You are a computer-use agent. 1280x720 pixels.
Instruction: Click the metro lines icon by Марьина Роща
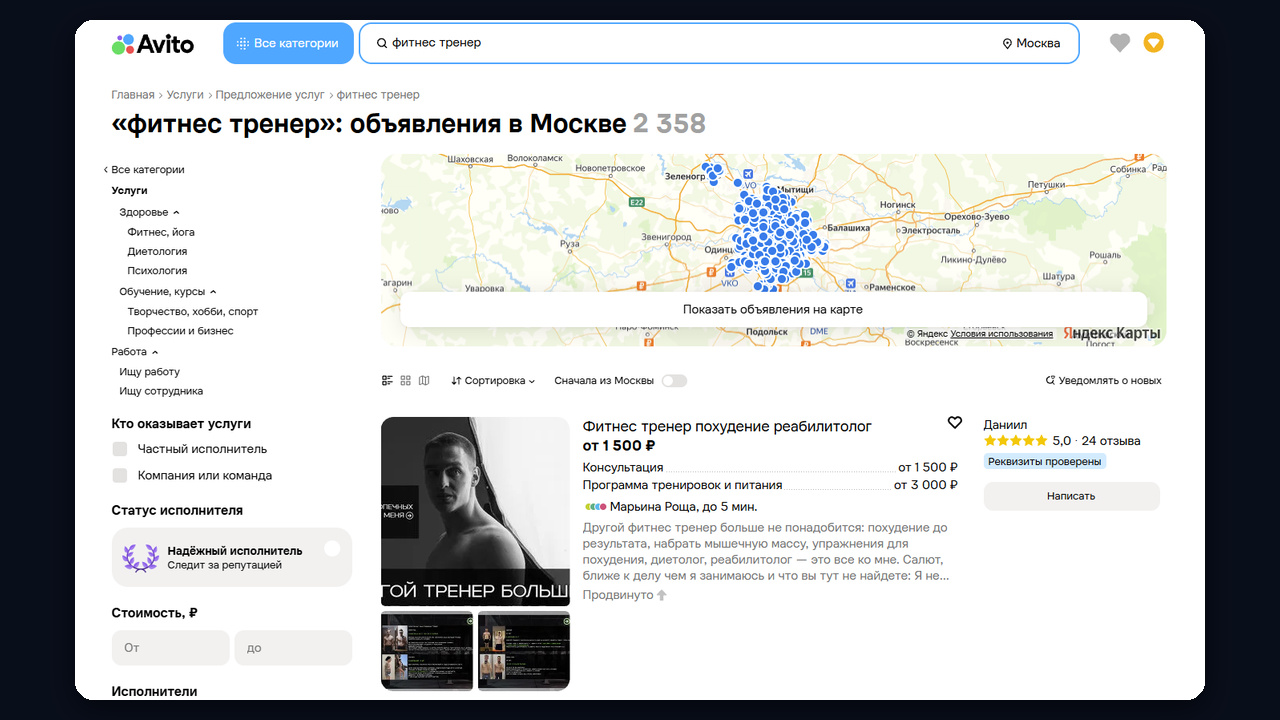coord(595,507)
